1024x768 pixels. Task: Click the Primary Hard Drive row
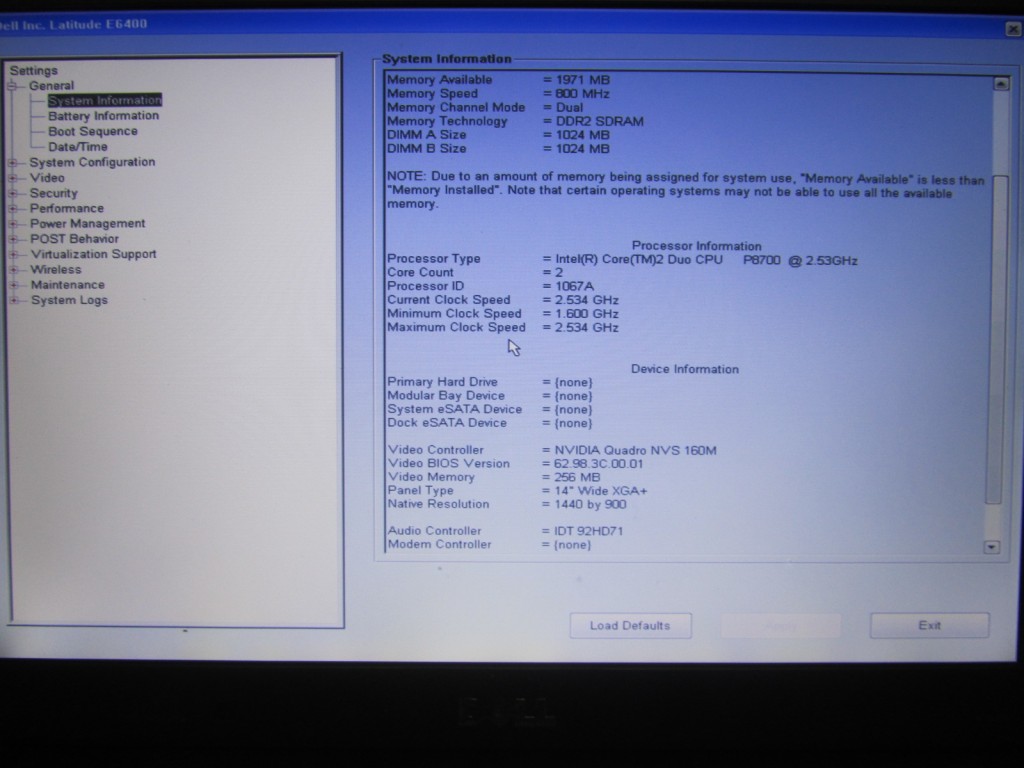(x=490, y=382)
